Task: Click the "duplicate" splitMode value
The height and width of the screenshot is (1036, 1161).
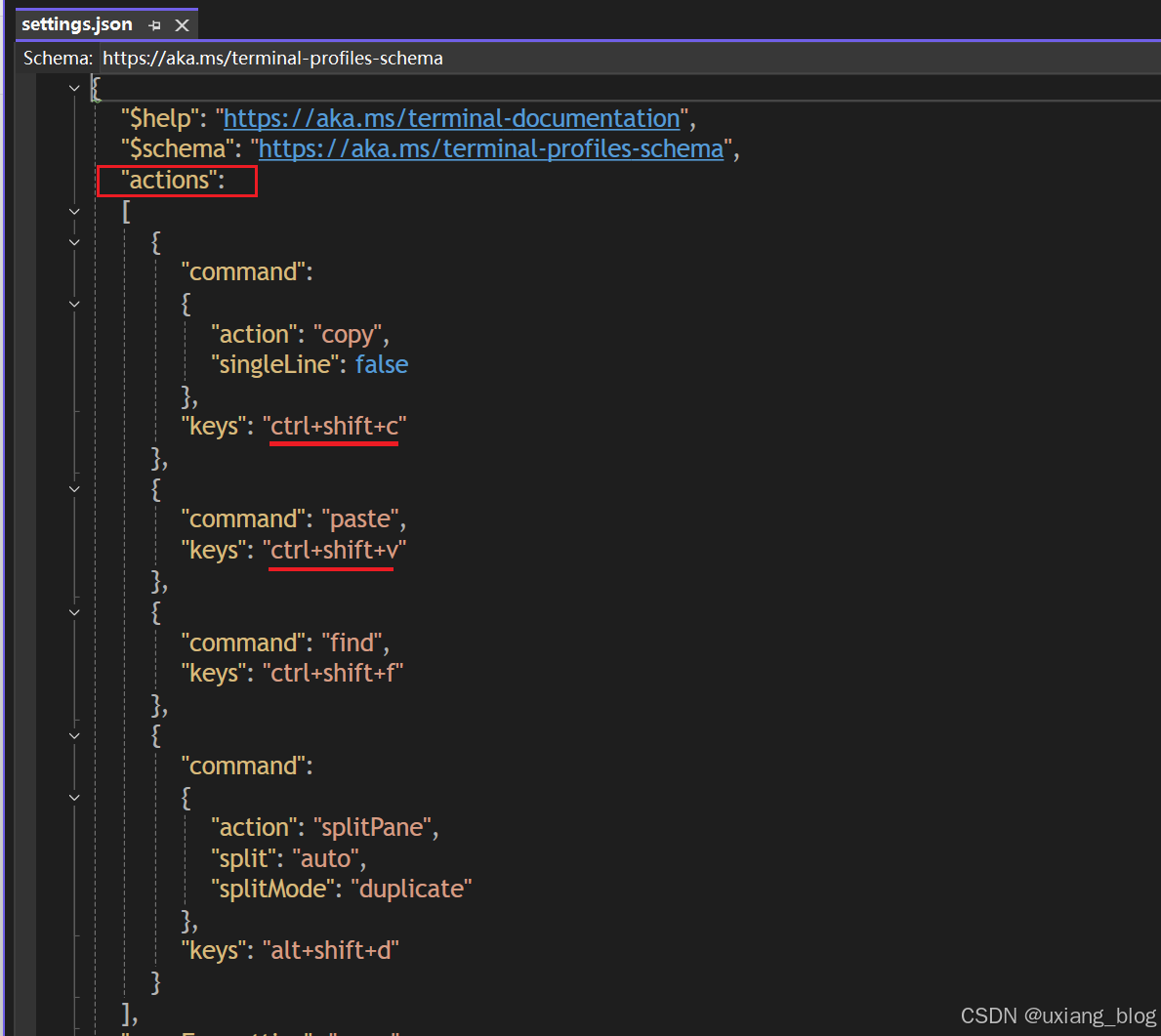Action: coord(411,889)
